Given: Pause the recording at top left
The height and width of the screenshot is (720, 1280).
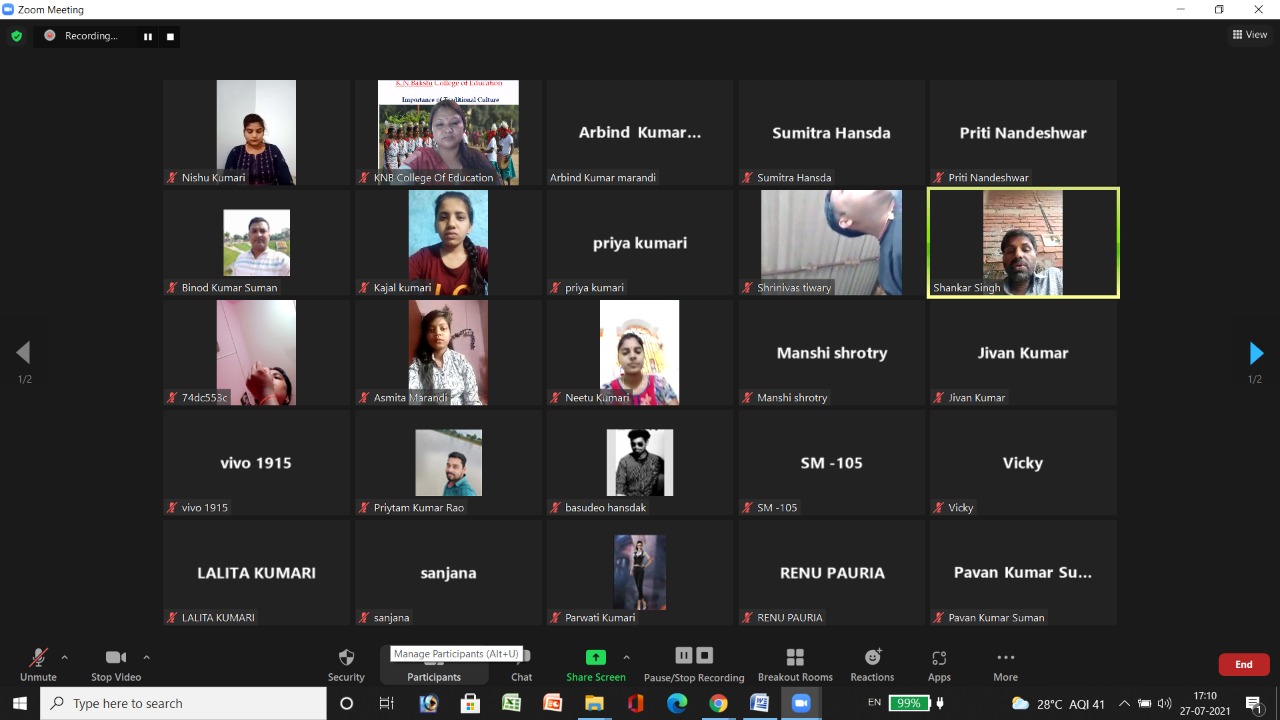Looking at the screenshot, I should tap(148, 36).
